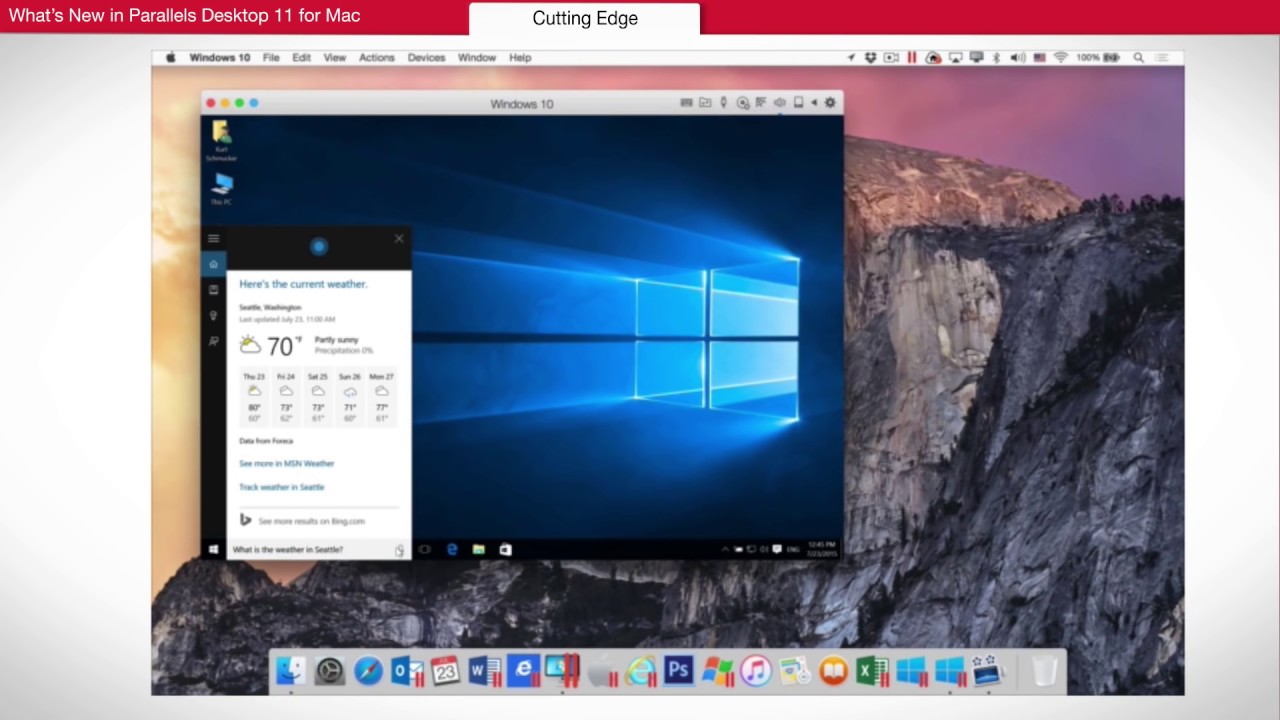Click Parallels titlebar microphone icon
The height and width of the screenshot is (720, 1280).
tap(724, 103)
